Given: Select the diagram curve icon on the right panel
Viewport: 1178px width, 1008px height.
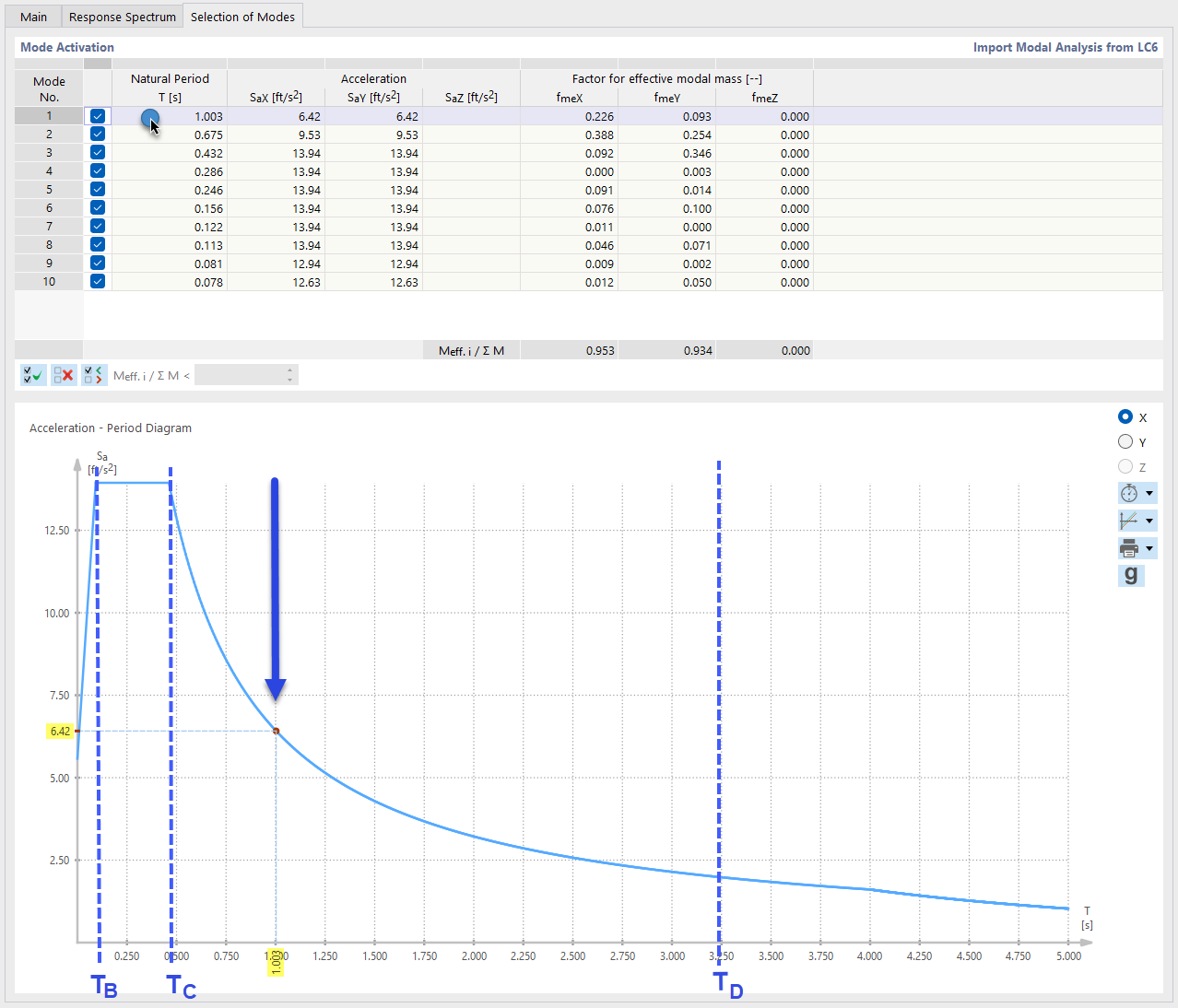Looking at the screenshot, I should [1130, 520].
